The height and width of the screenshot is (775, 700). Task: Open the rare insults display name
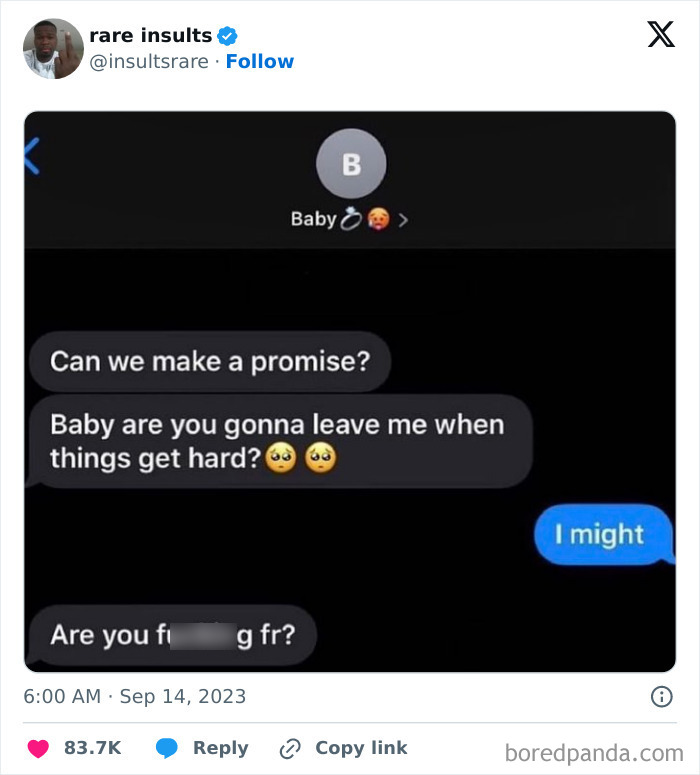coord(151,36)
